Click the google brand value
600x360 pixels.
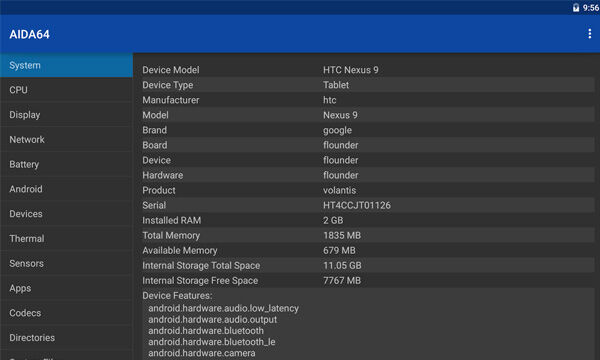337,130
